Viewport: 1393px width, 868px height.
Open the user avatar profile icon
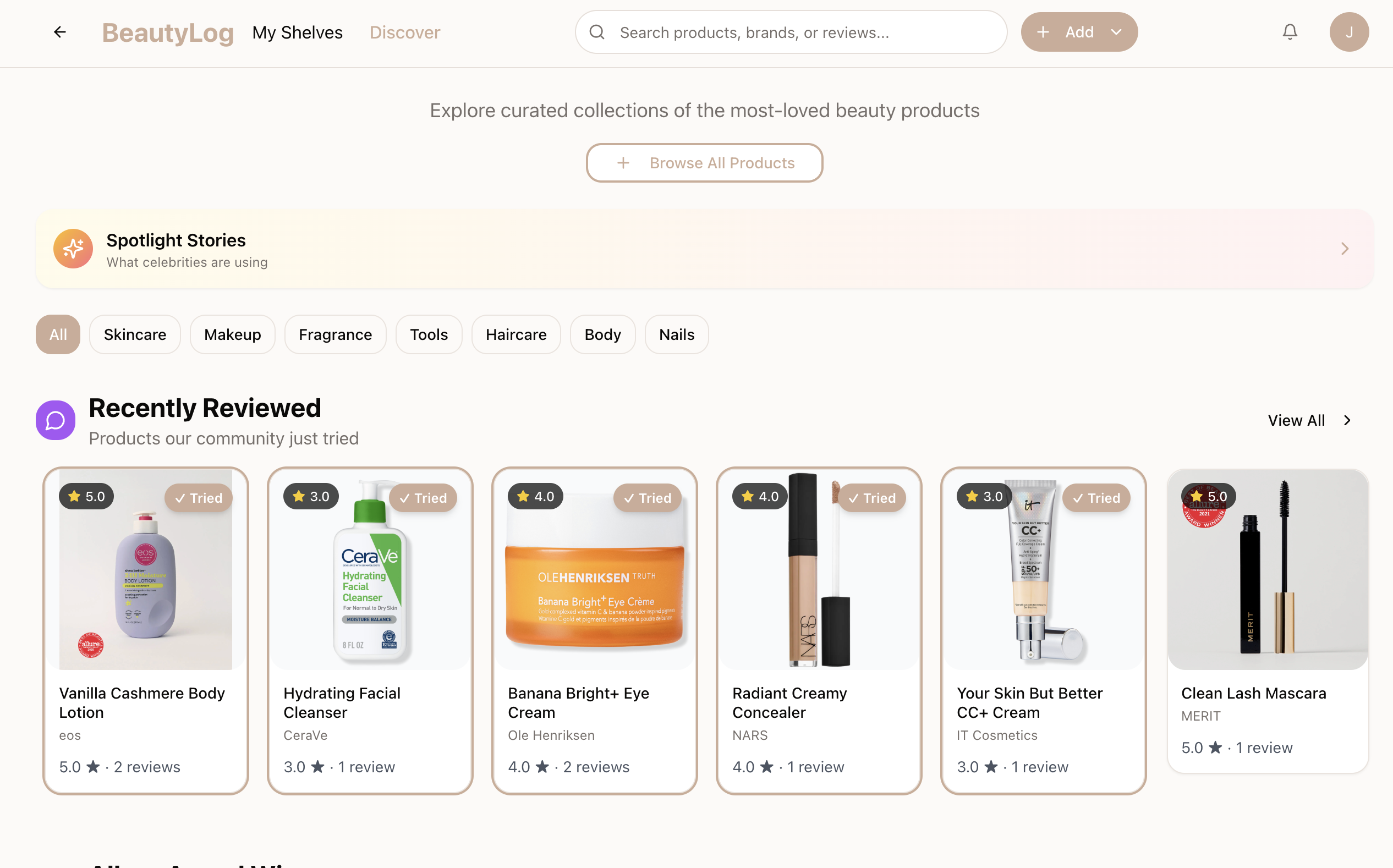[x=1349, y=31]
